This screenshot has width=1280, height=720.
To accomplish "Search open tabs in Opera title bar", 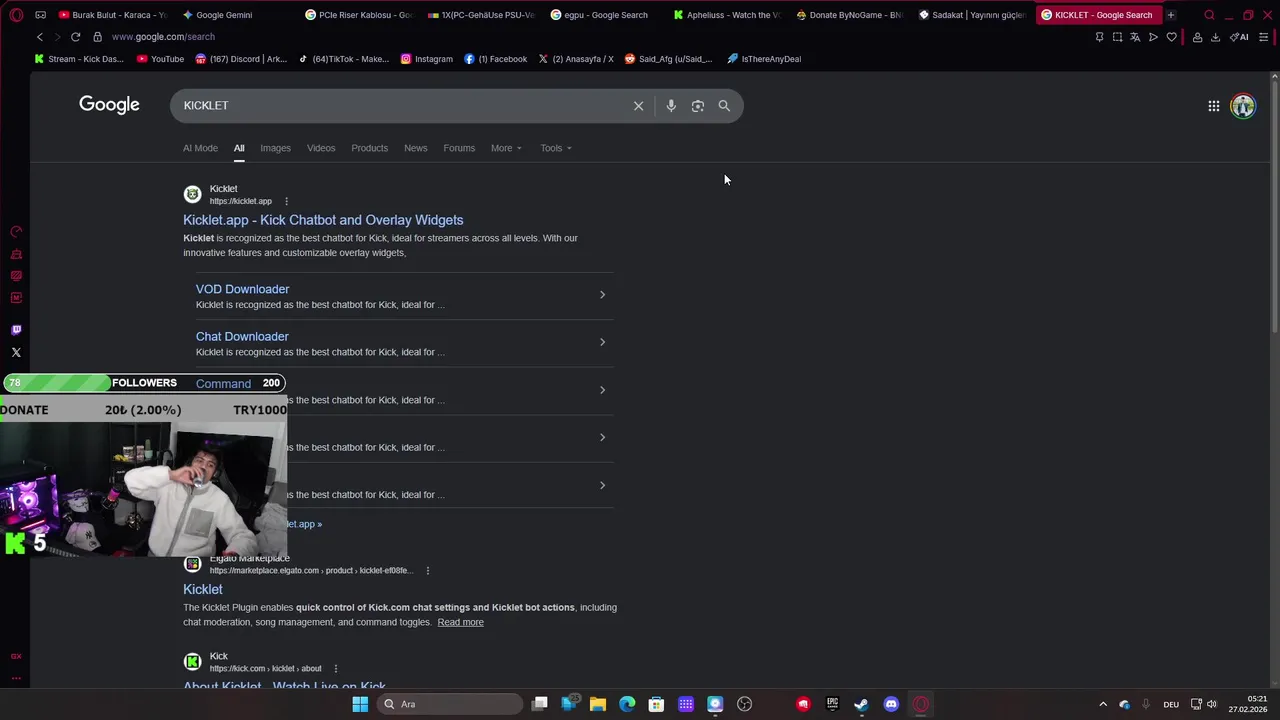I will [1209, 15].
